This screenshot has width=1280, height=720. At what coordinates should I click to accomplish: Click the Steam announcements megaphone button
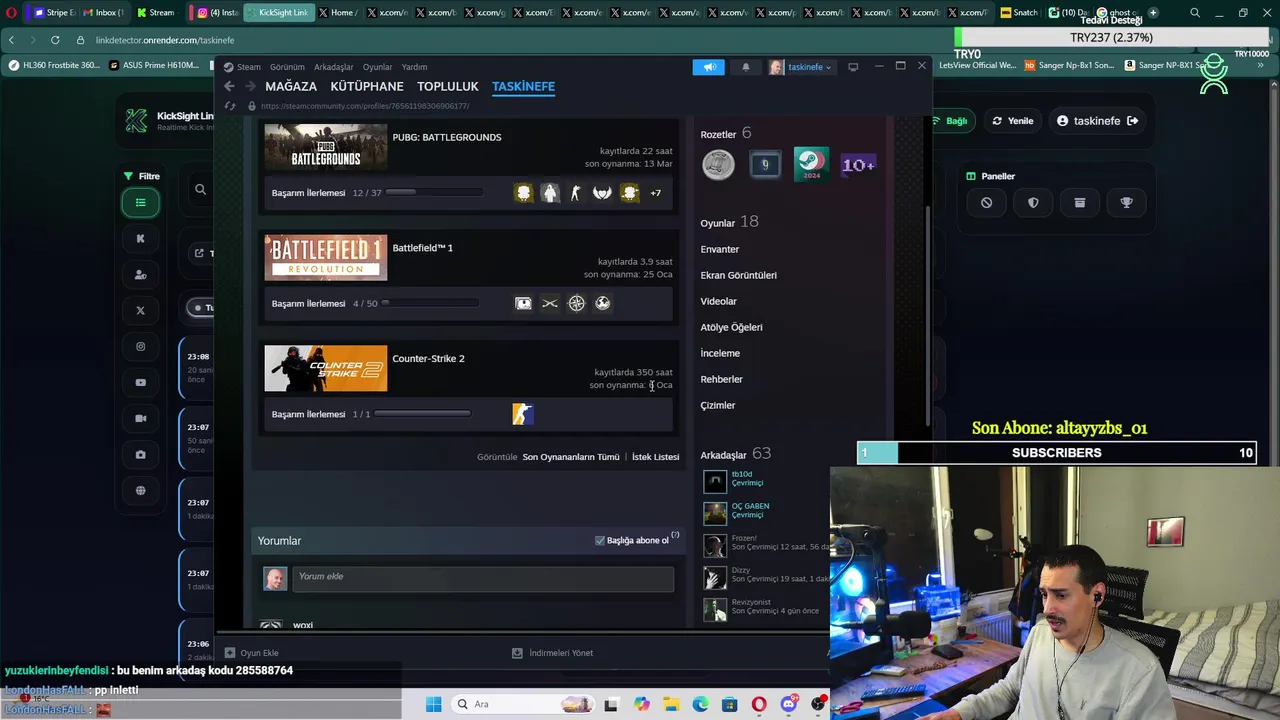click(708, 67)
